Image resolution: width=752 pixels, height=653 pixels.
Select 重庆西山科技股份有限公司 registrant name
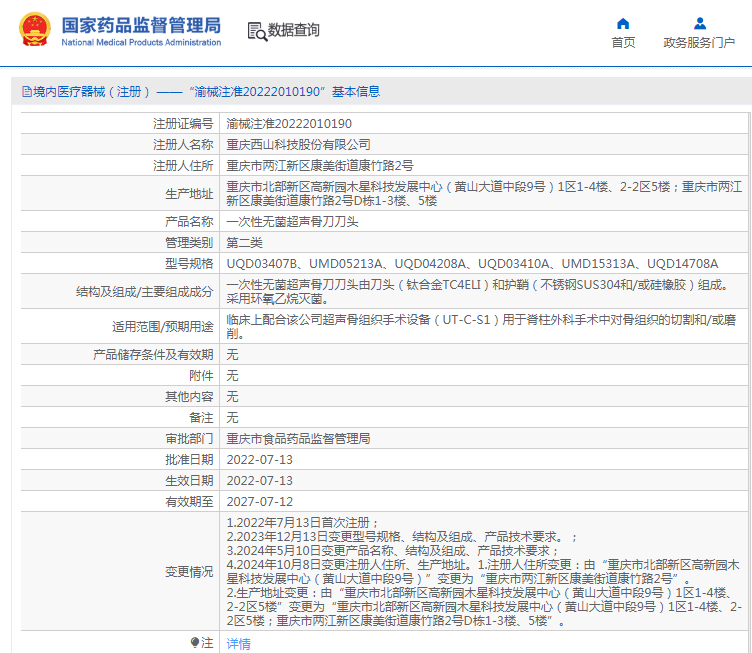pos(298,144)
